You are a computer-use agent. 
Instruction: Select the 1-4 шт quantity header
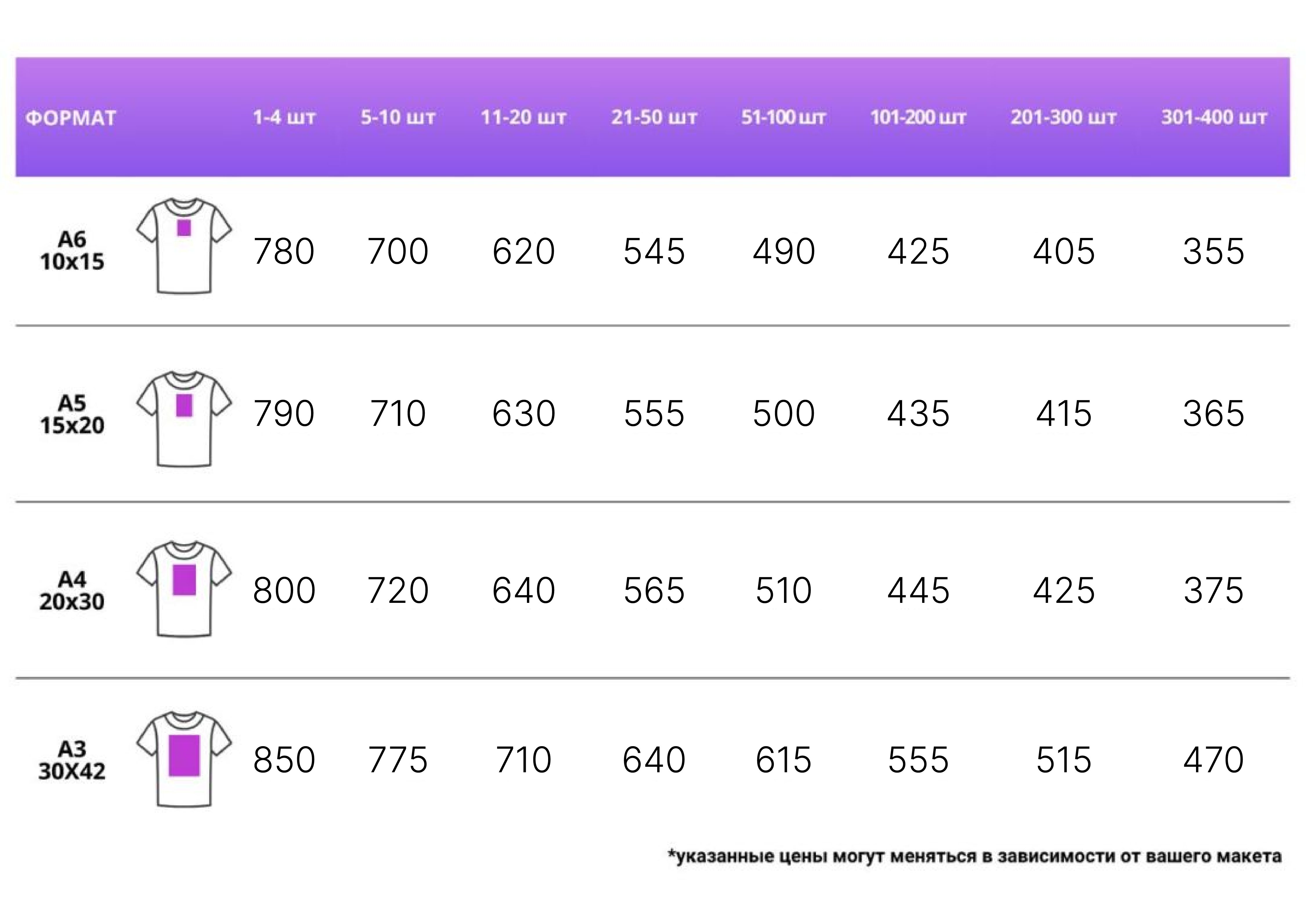pyautogui.click(x=284, y=118)
